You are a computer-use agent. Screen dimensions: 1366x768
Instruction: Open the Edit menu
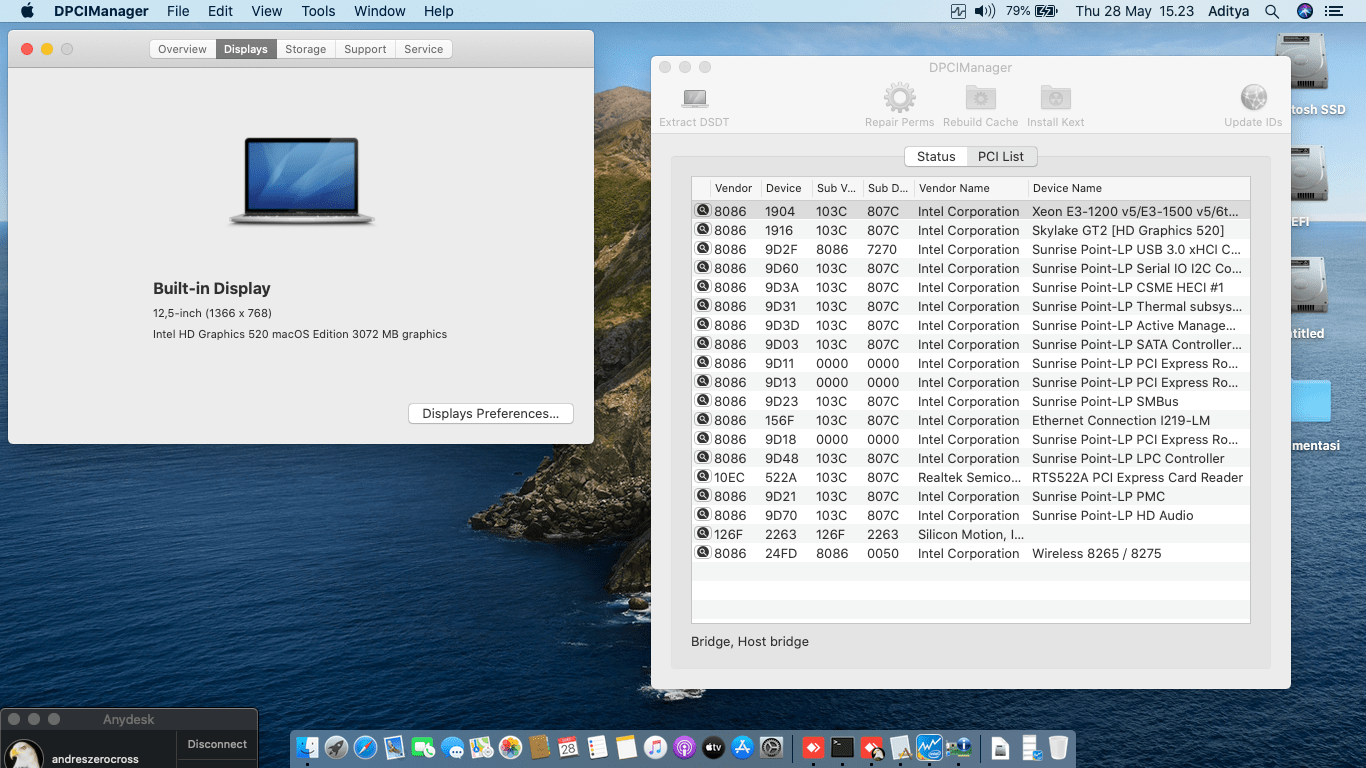[220, 11]
